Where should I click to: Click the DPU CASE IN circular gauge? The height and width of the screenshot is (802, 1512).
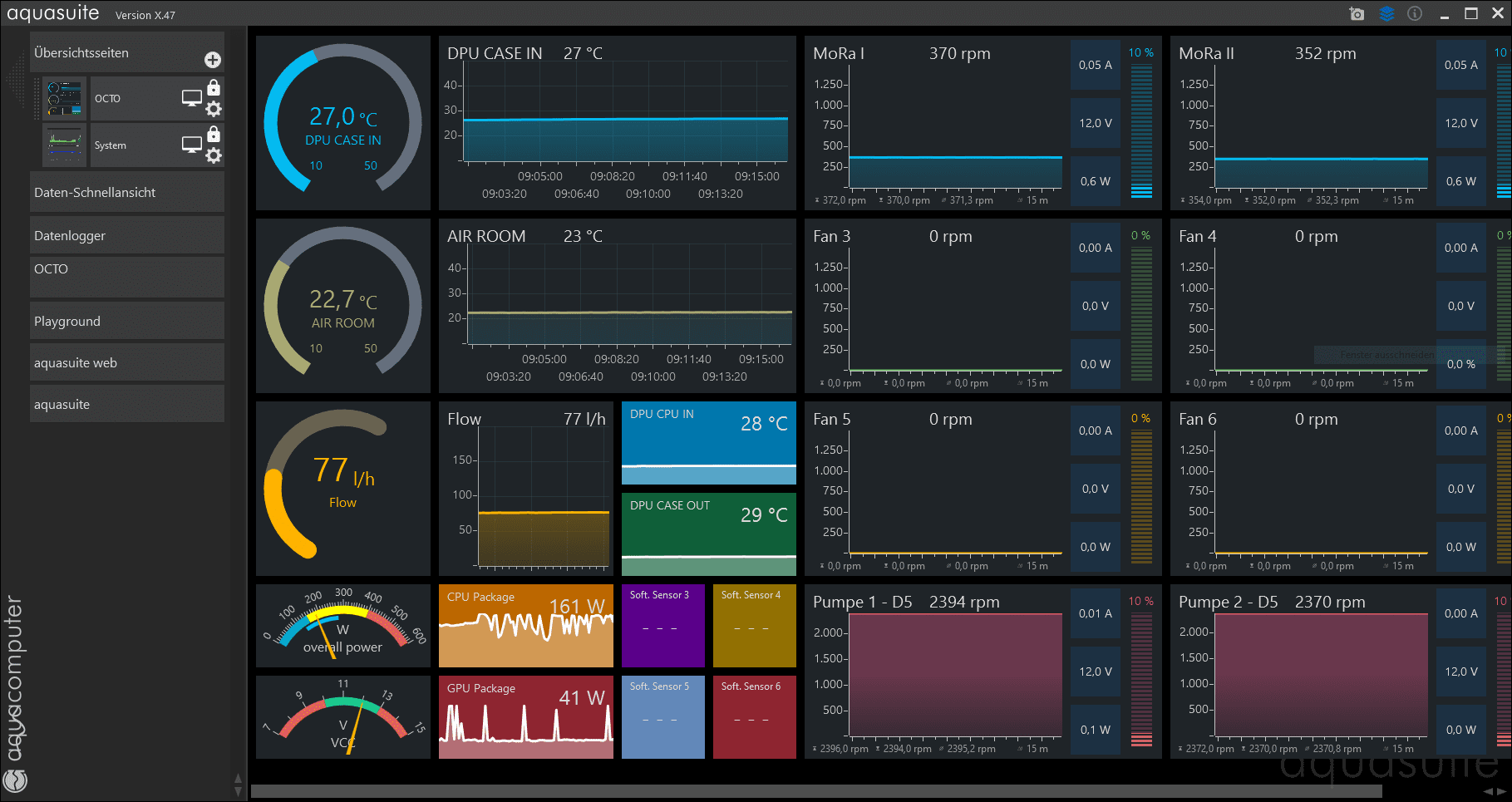(x=343, y=123)
